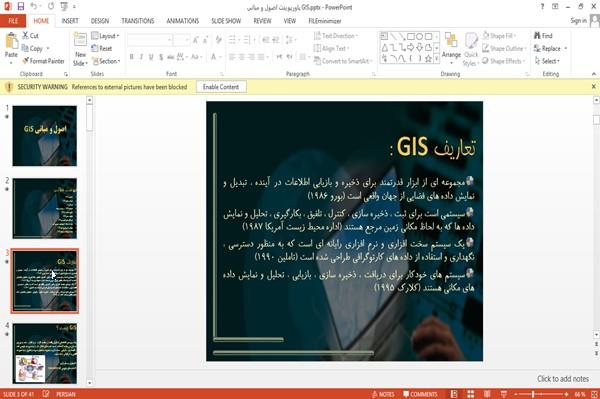Click Convert to SmartArt

pos(343,61)
